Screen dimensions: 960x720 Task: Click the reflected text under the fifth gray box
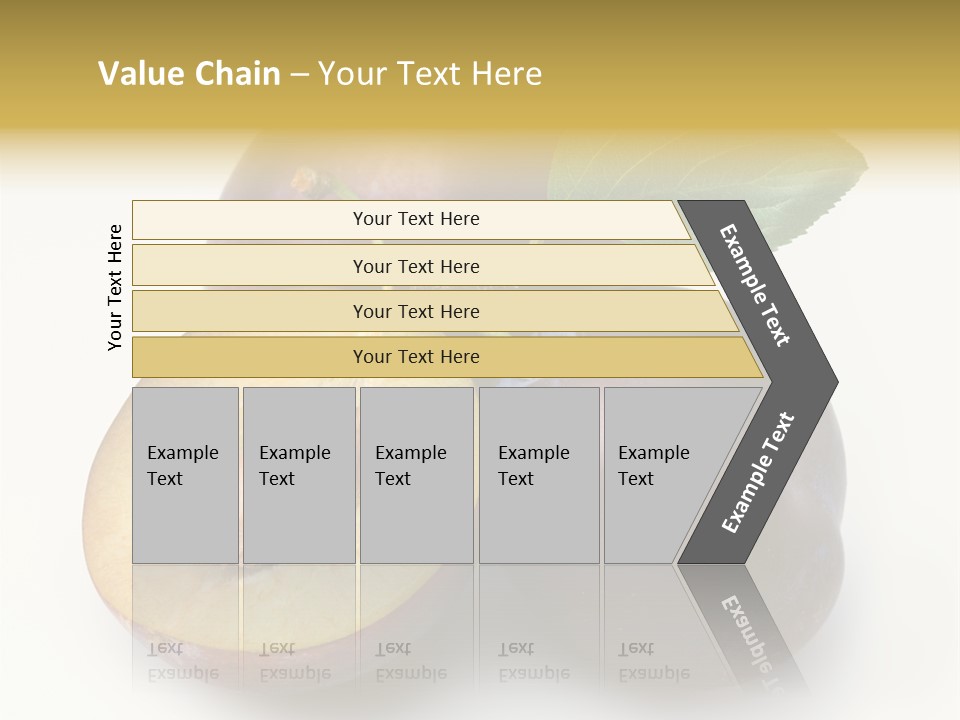653,661
